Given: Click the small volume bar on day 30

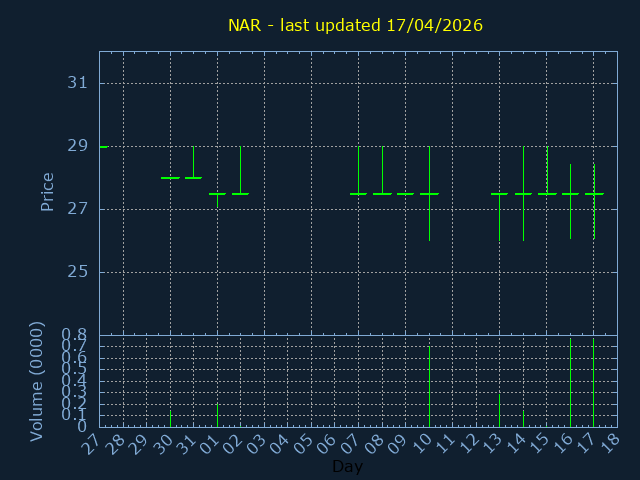Looking at the screenshot, I should [170, 418].
